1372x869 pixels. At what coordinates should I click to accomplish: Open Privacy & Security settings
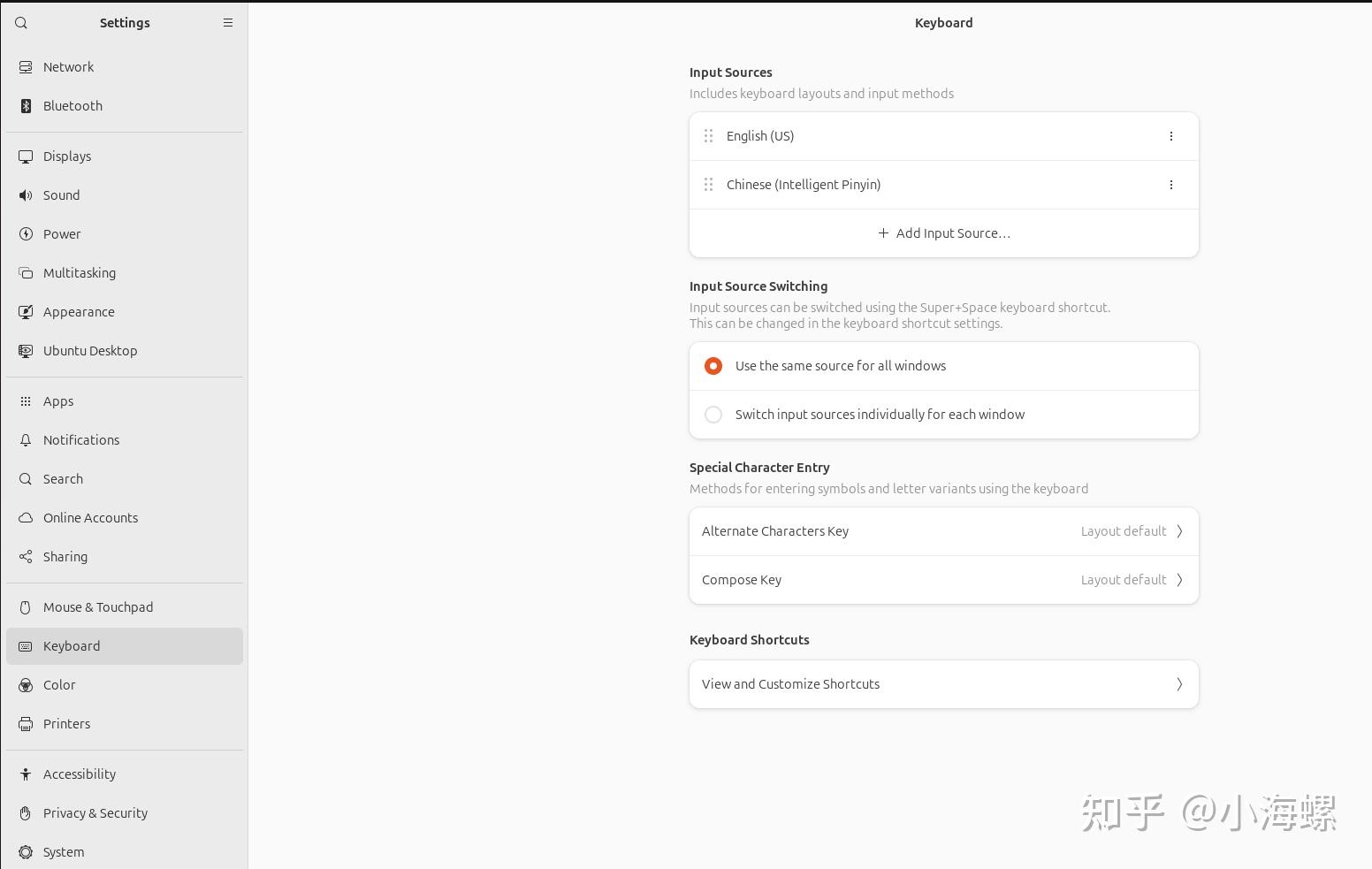pyautogui.click(x=95, y=813)
